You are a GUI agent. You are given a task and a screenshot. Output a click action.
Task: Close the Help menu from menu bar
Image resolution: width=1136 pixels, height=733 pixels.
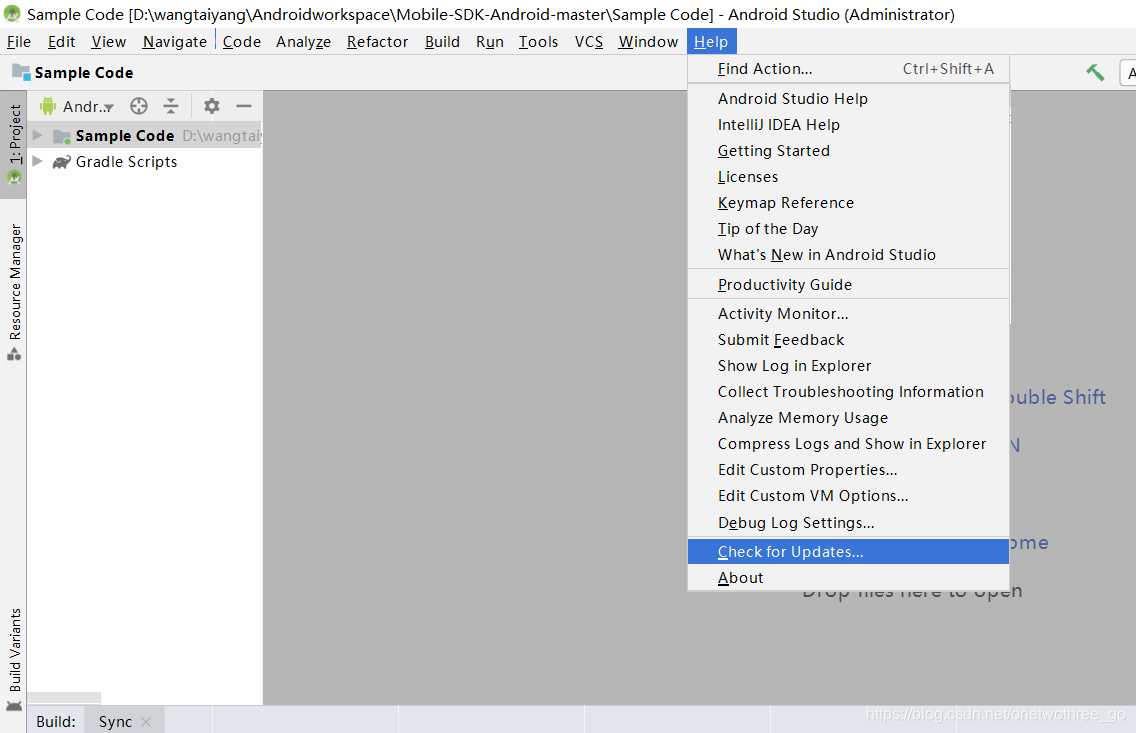(711, 42)
